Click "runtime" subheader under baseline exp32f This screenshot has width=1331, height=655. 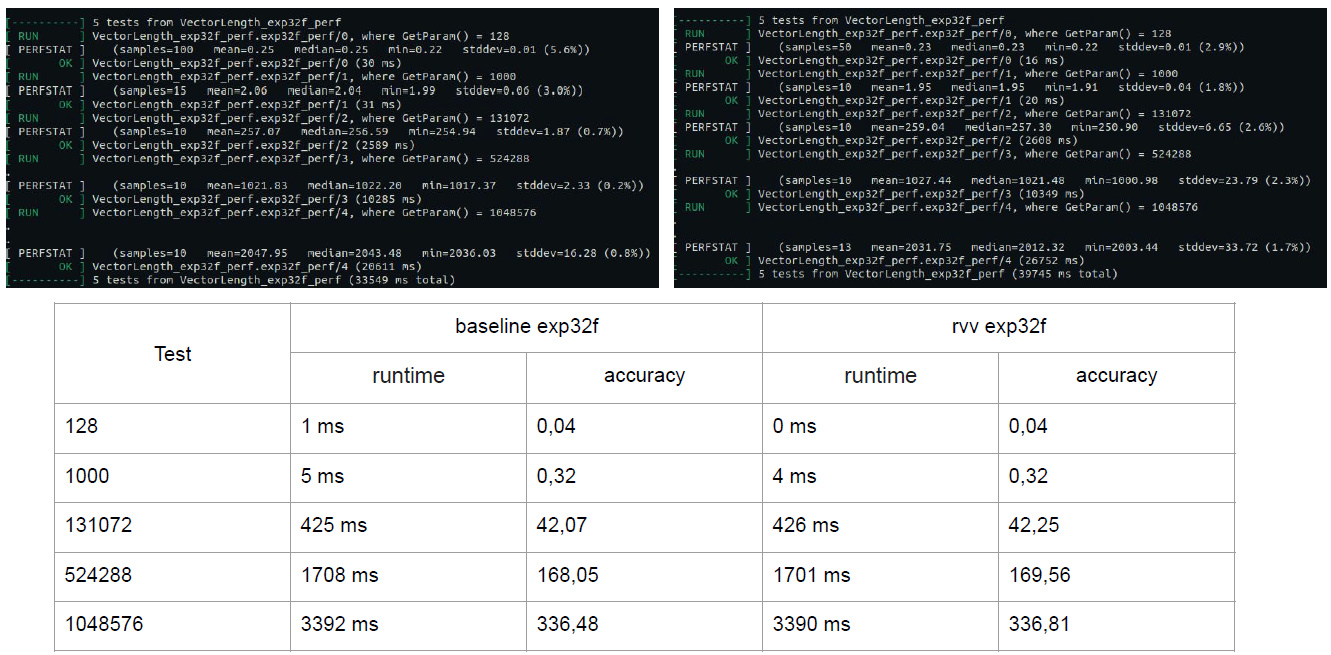pyautogui.click(x=408, y=376)
